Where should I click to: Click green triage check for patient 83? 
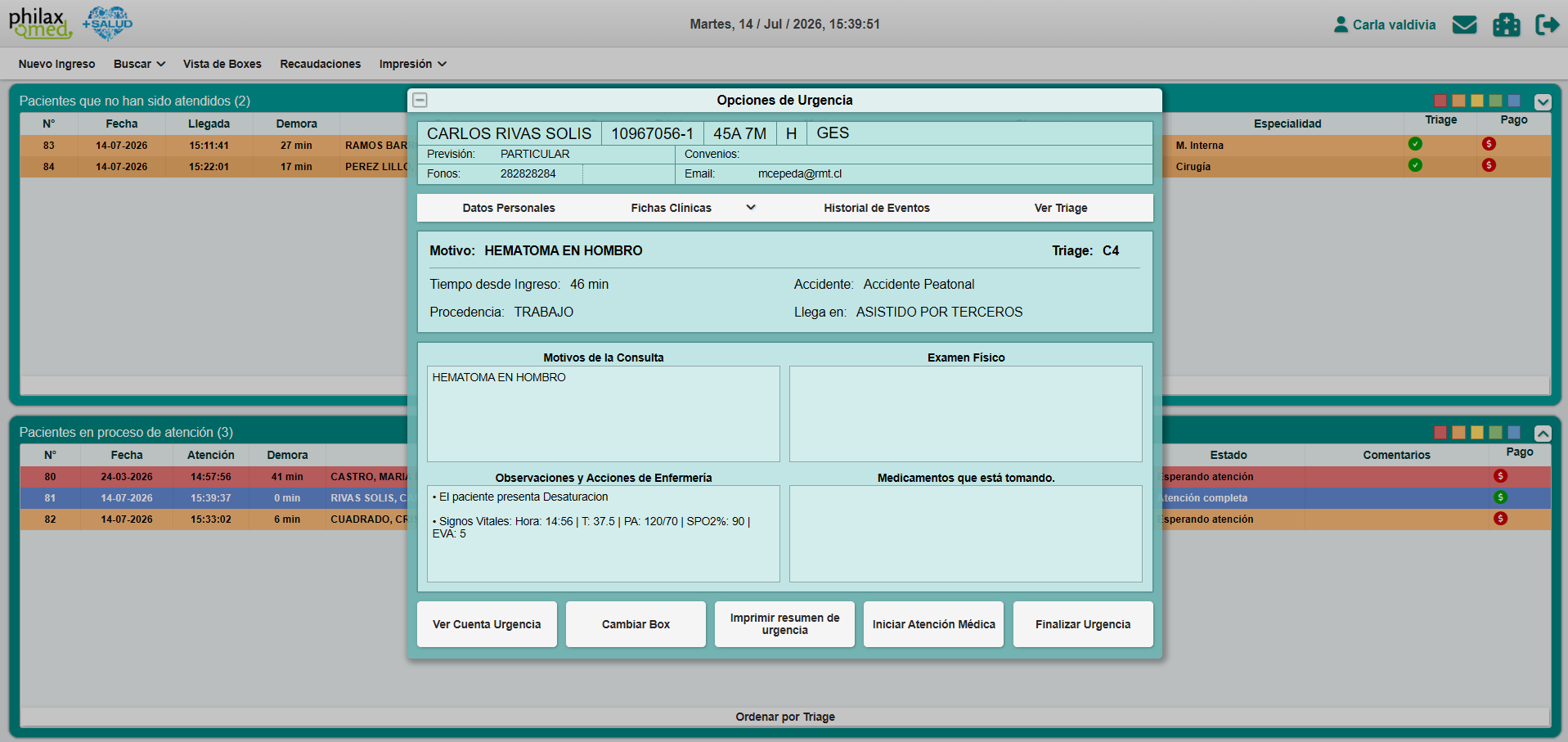point(1415,144)
